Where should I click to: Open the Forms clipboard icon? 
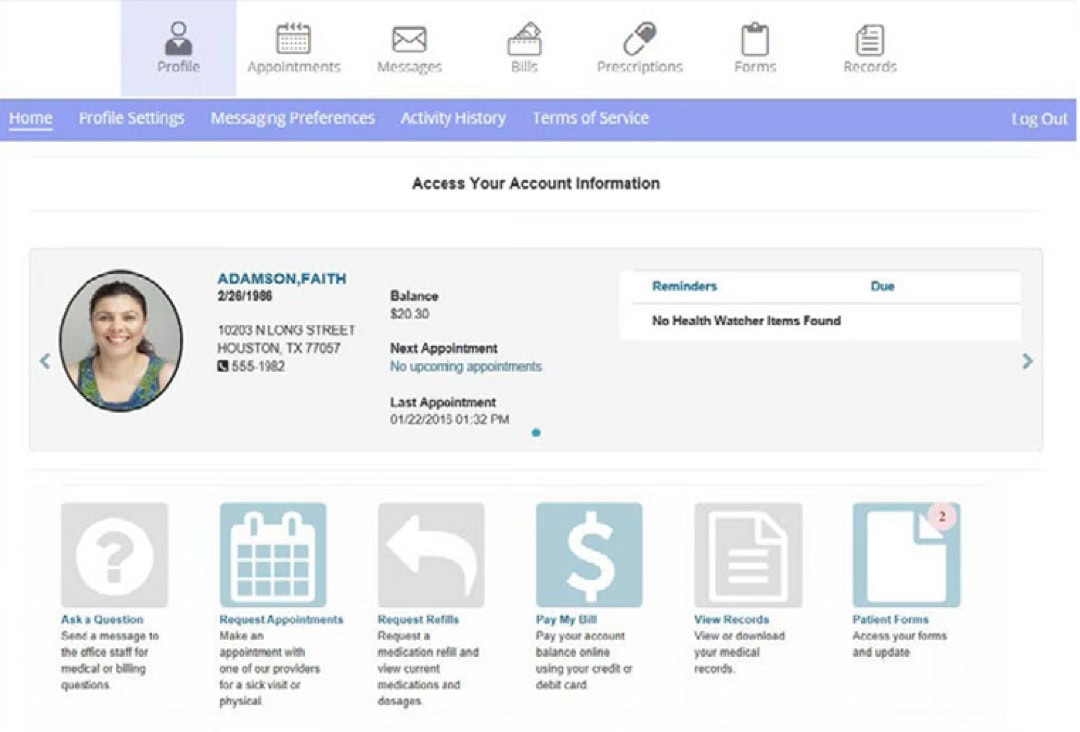tap(755, 40)
